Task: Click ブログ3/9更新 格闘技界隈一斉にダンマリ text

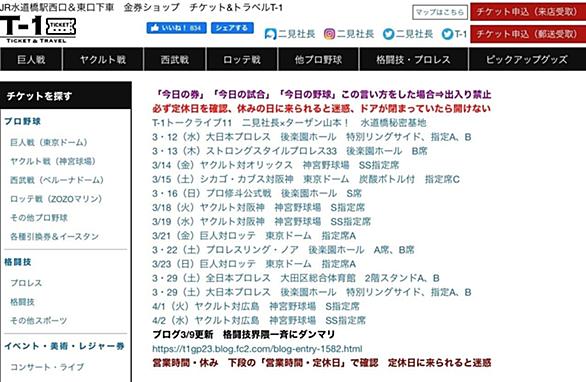Action: 244,335
